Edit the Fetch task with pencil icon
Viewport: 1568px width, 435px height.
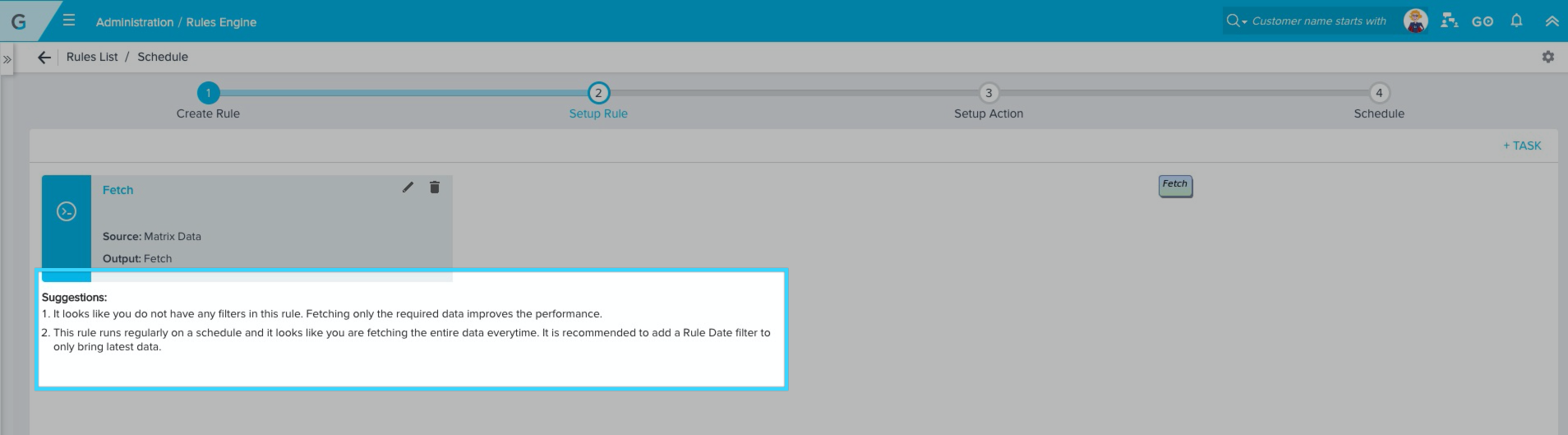pos(408,187)
